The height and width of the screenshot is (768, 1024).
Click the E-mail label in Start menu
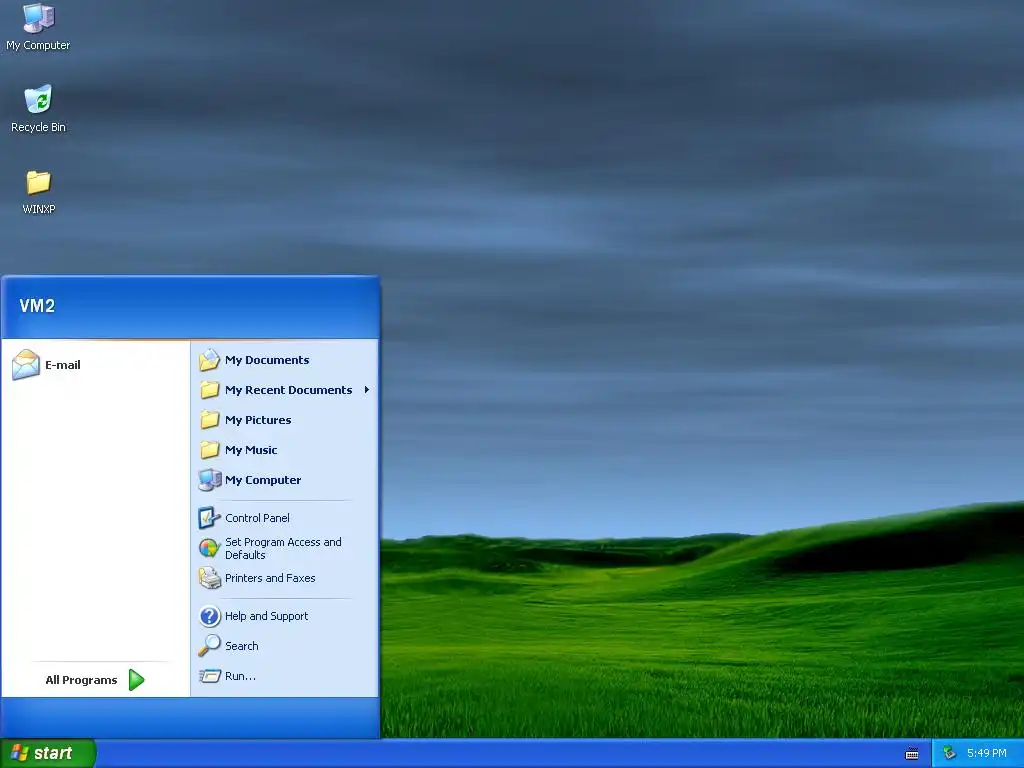(63, 365)
